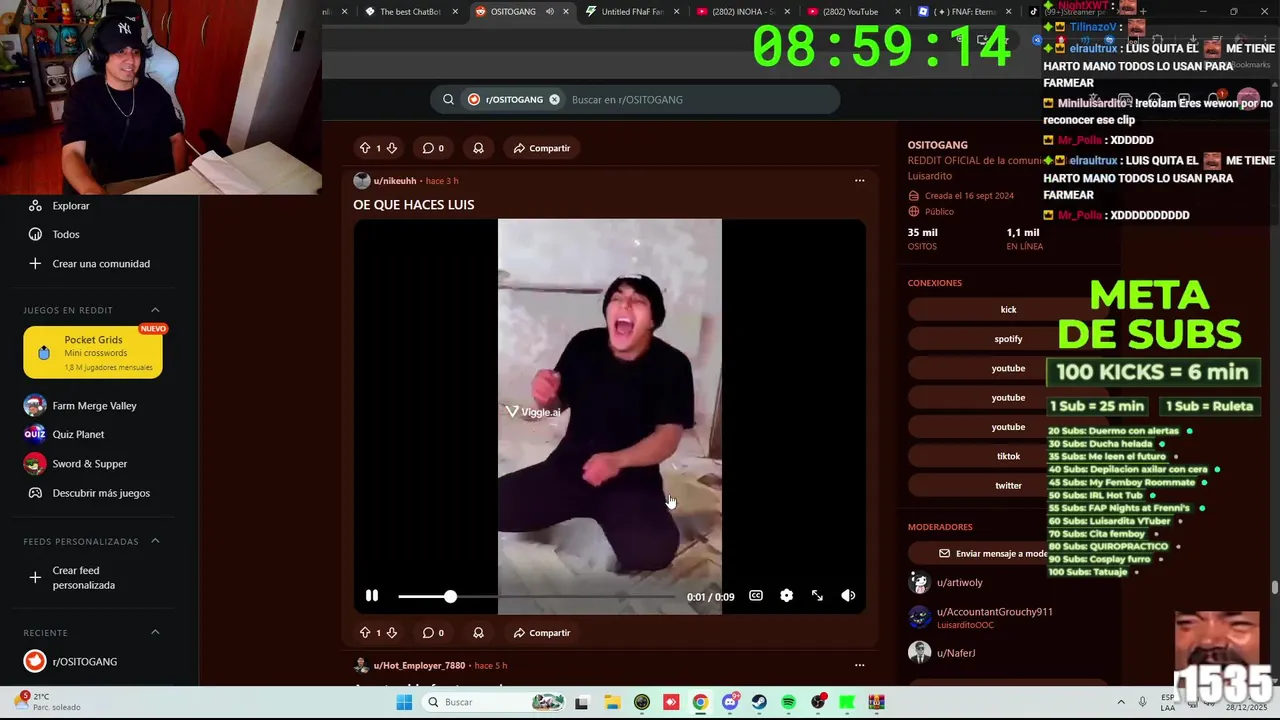The image size is (1280, 720).
Task: Collapse the Juegos en Reddit section
Action: [155, 310]
